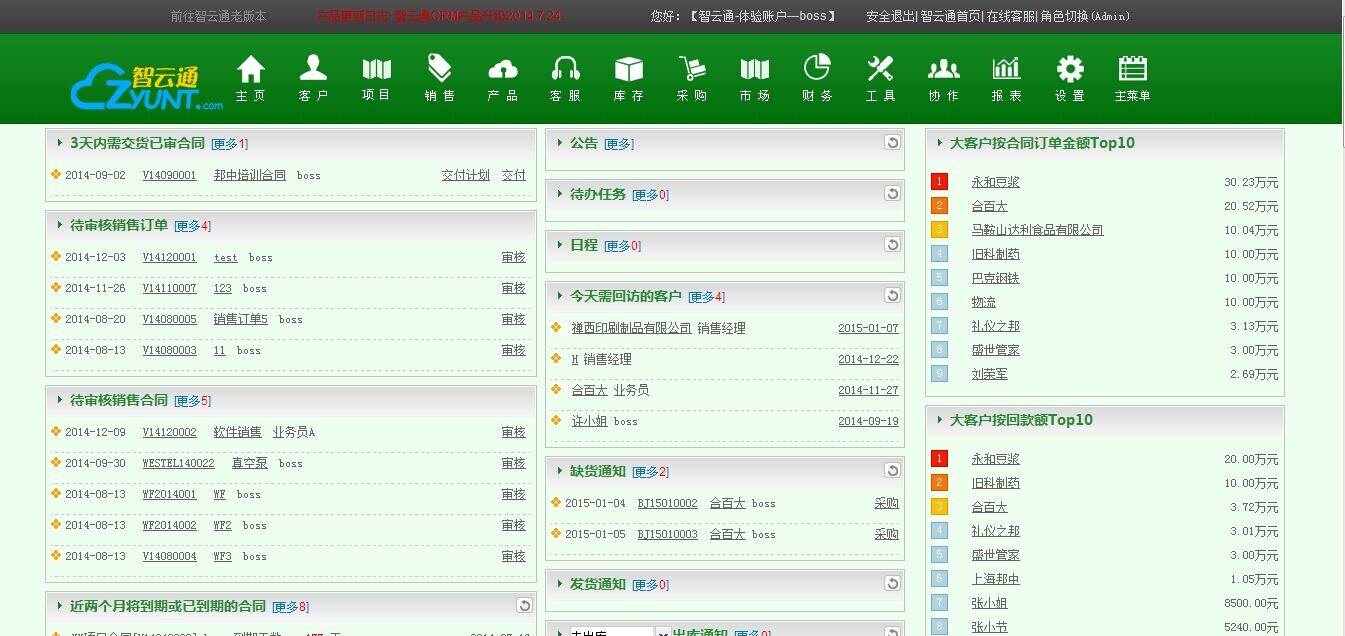Open 更多 in 缺货通知 panel
This screenshot has width=1345, height=636.
(650, 472)
